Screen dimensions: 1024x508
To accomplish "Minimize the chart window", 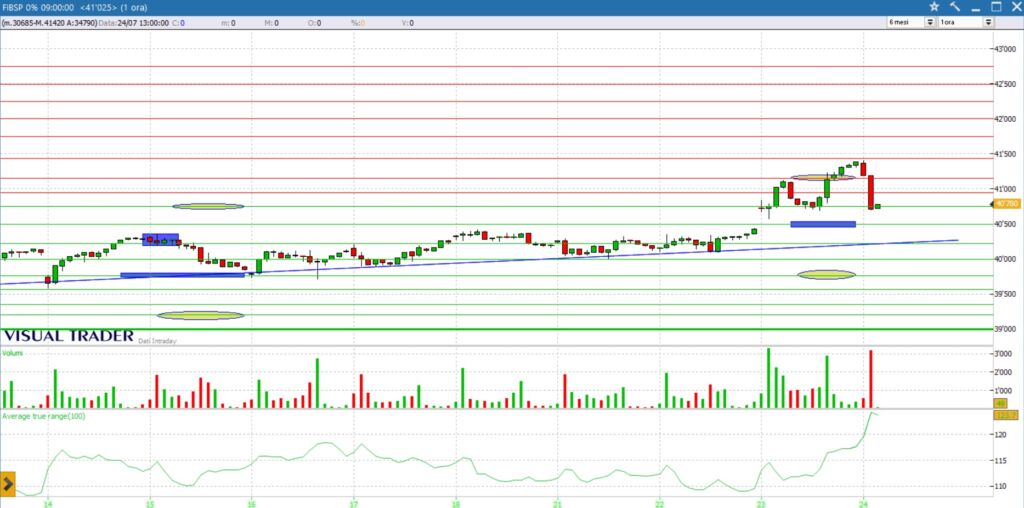I will click(x=976, y=8).
